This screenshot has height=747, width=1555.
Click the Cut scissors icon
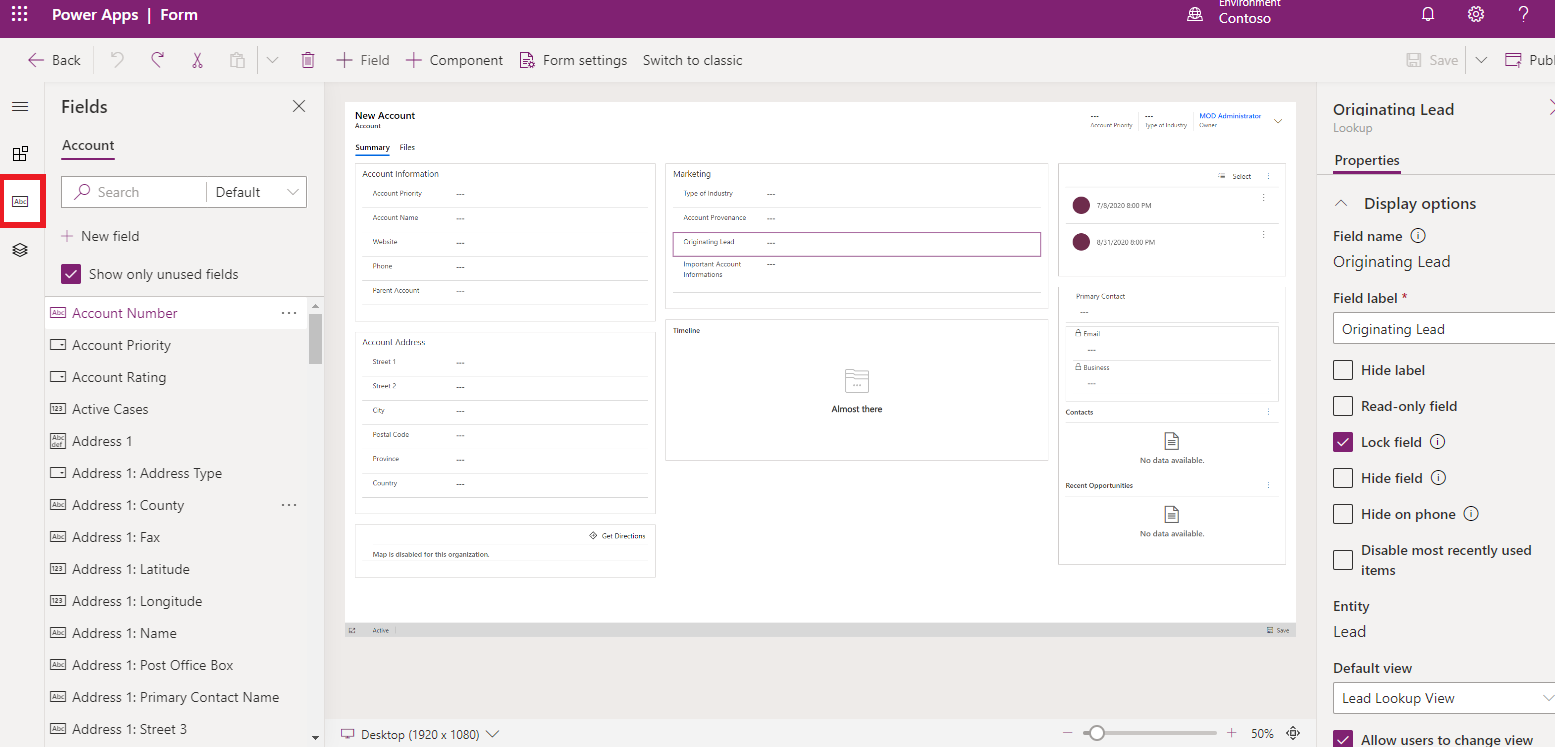(197, 60)
